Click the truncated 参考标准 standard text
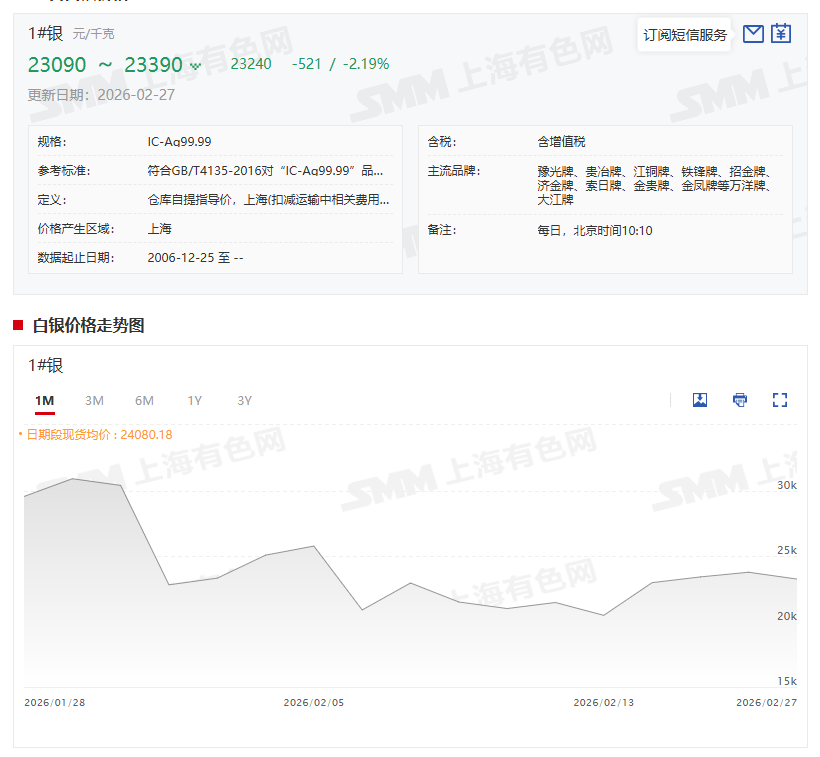The image size is (820, 757). (268, 171)
